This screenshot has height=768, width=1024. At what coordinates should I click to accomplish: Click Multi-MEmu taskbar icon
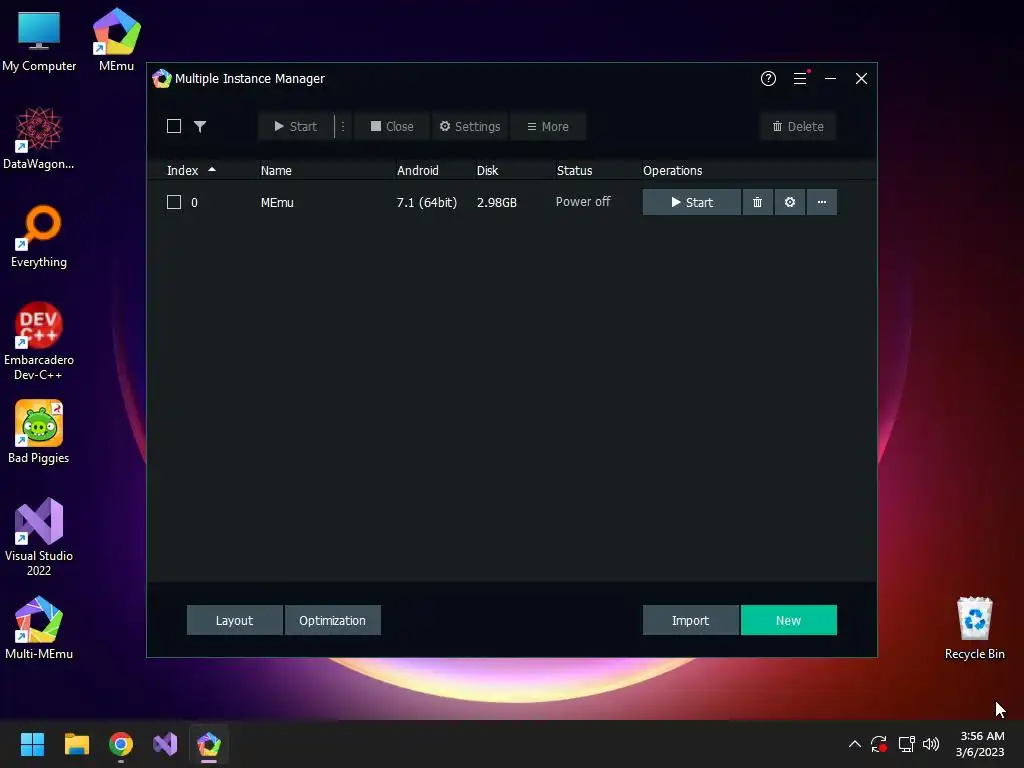pyautogui.click(x=209, y=744)
